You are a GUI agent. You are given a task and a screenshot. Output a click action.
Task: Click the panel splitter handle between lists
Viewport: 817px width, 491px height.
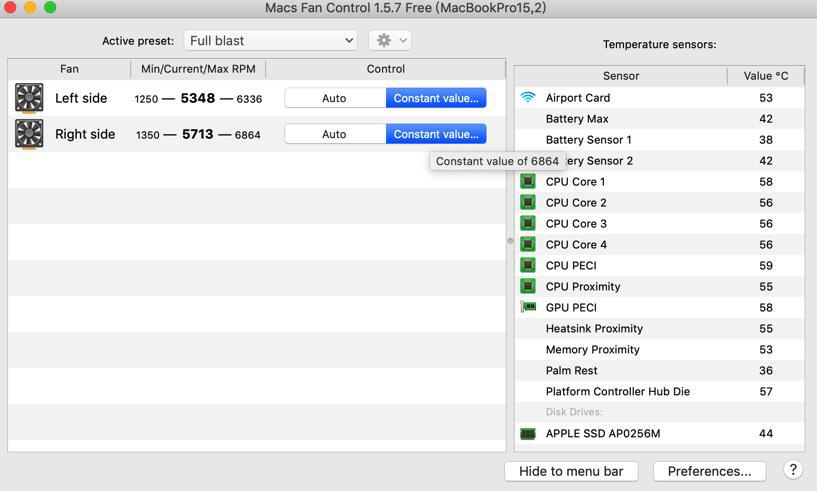[510, 241]
